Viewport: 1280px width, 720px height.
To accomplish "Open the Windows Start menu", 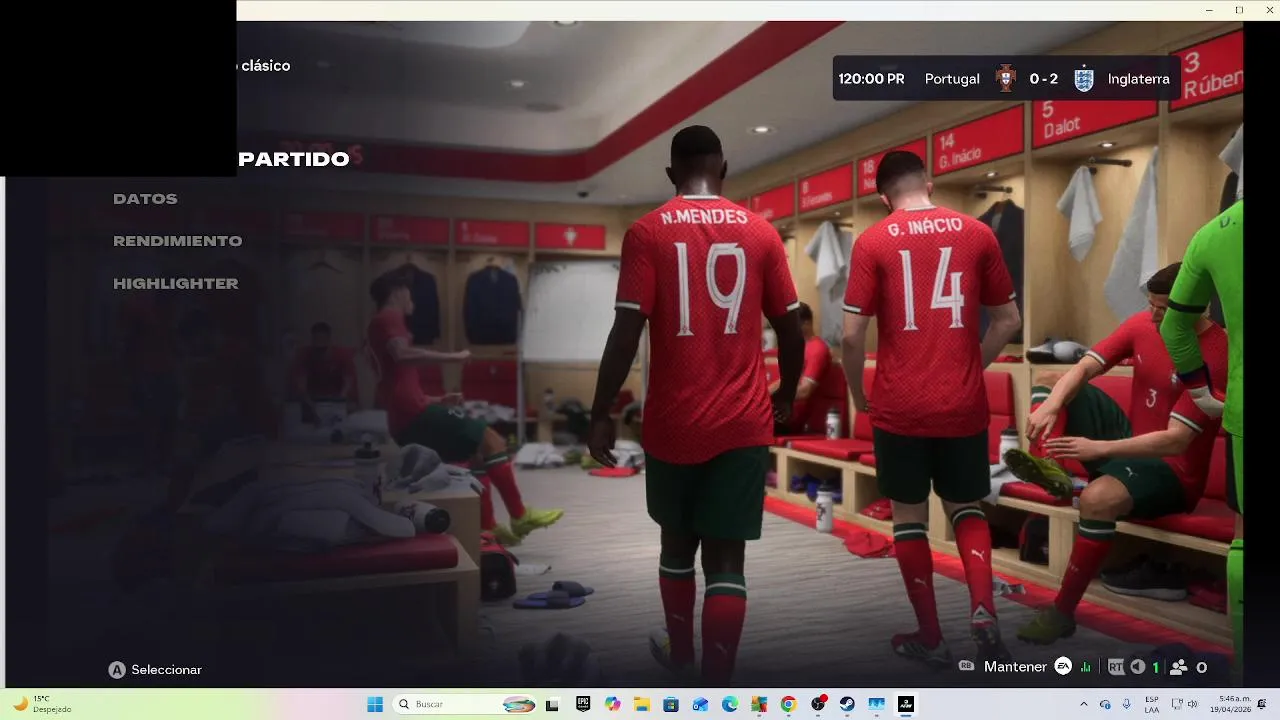I will tap(375, 704).
